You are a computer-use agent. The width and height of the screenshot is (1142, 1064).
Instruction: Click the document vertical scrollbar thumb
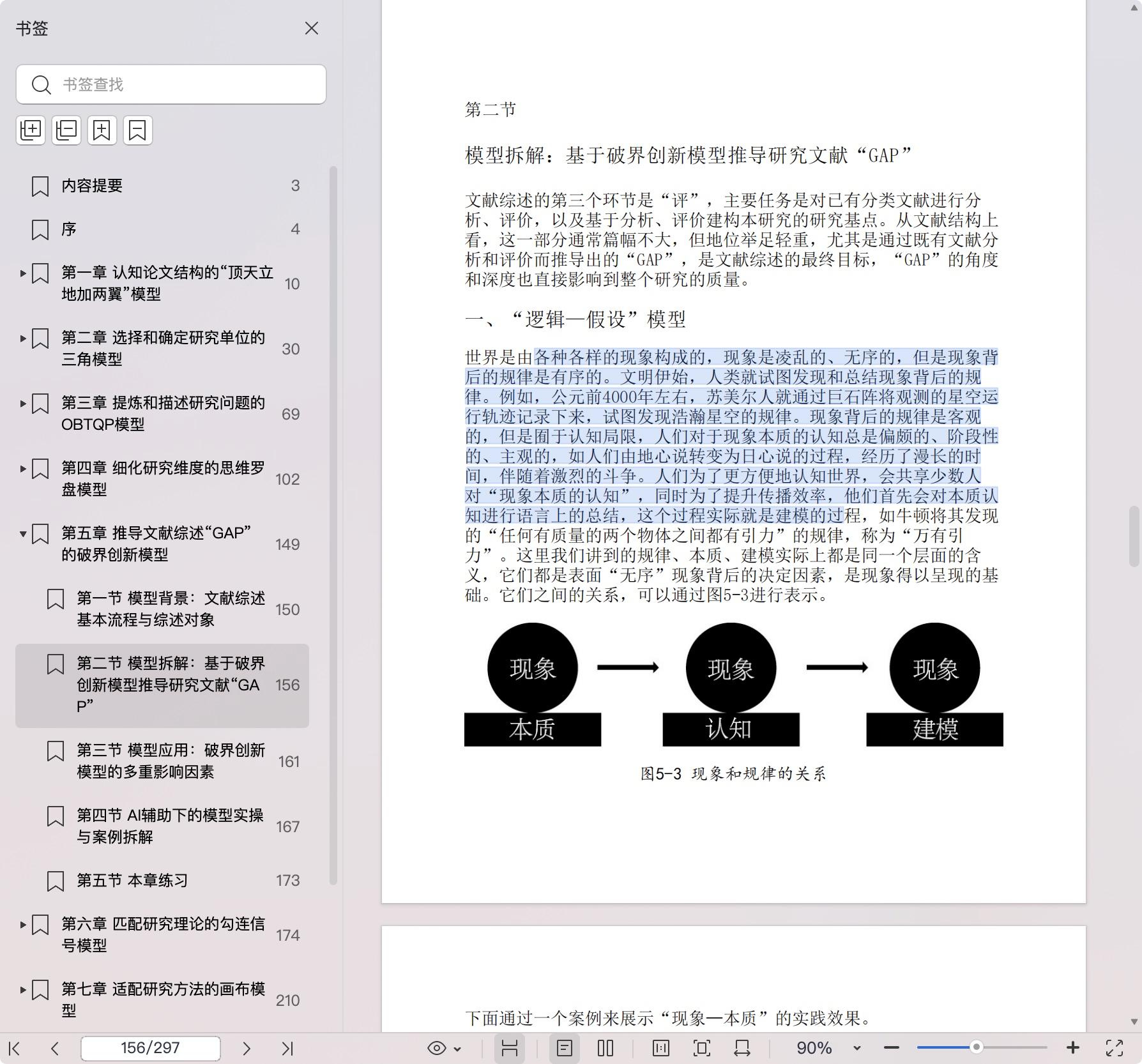tap(1134, 536)
